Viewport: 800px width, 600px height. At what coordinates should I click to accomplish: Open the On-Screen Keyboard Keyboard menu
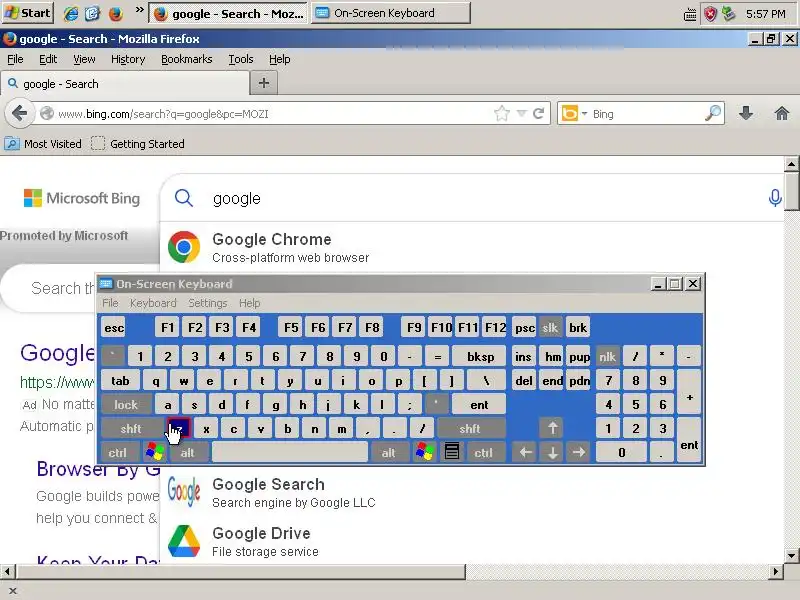(x=153, y=303)
